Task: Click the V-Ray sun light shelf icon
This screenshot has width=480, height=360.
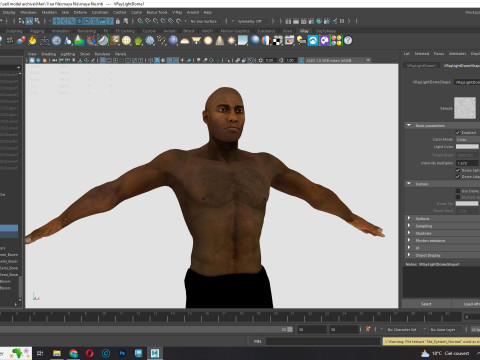Action: 231,41
